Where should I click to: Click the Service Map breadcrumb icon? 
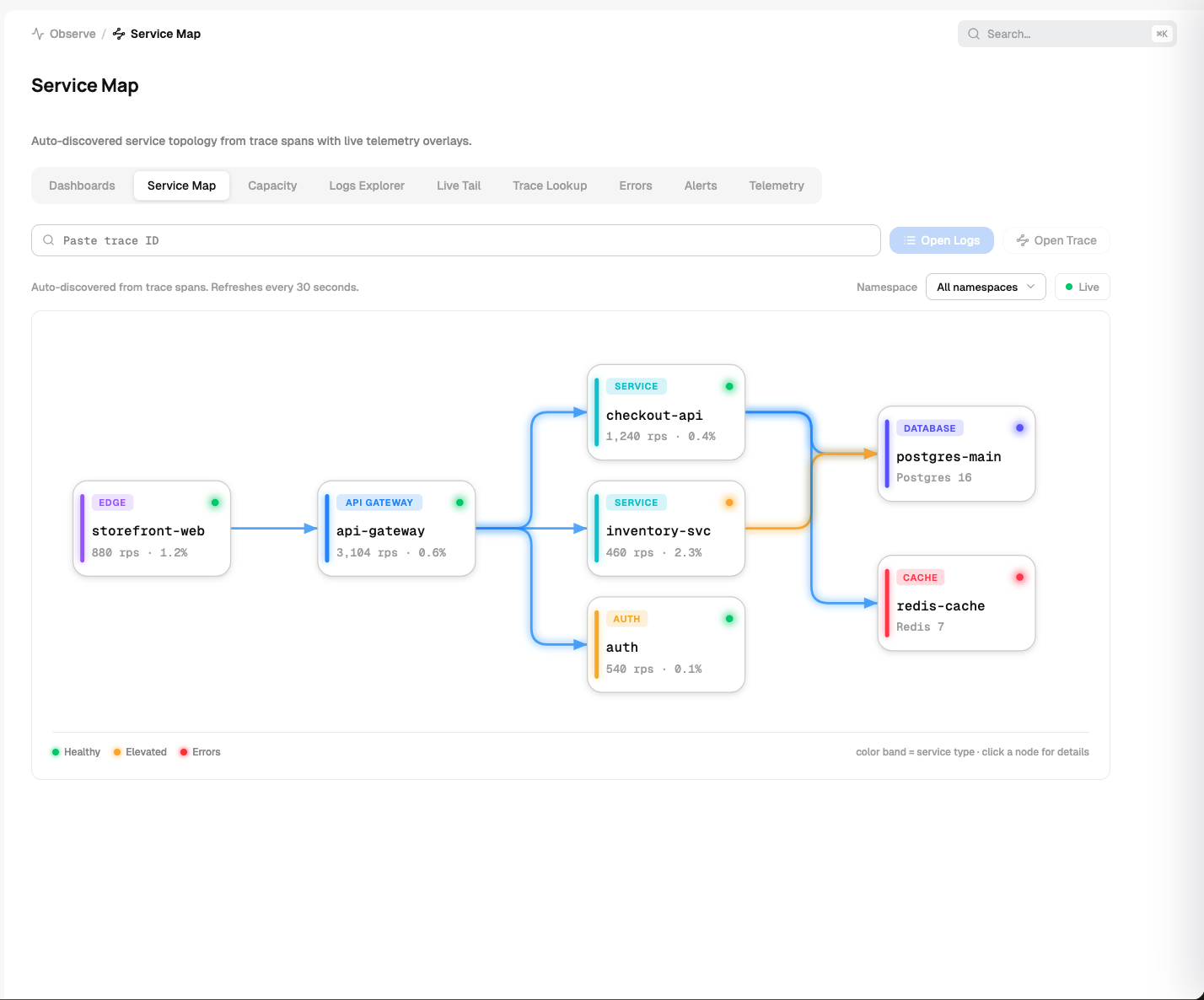coord(119,34)
